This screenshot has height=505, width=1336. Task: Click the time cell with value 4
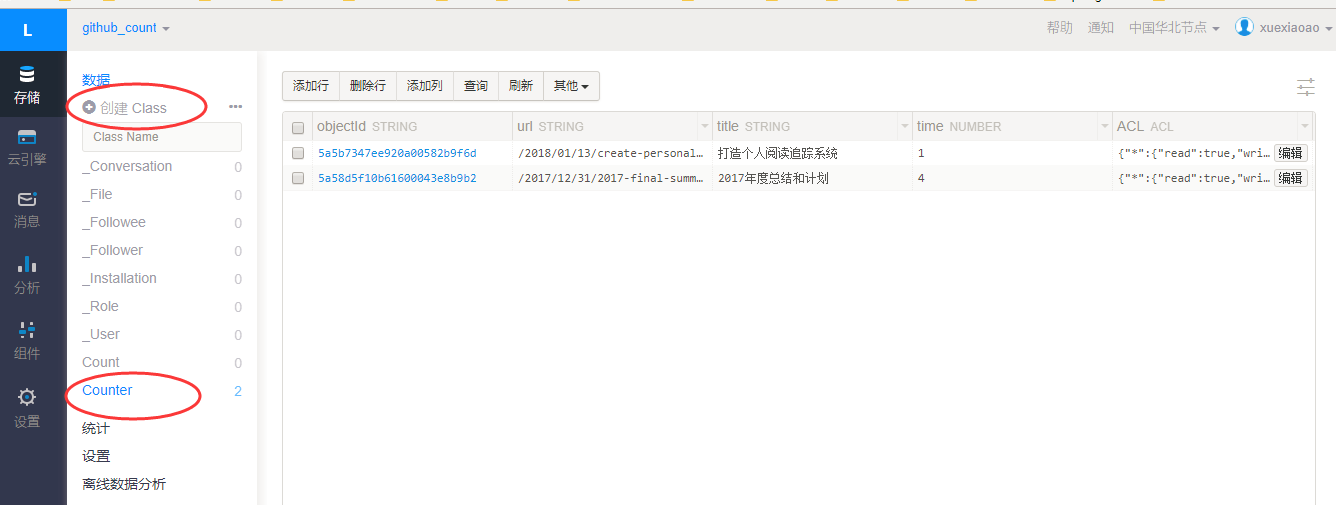1012,178
